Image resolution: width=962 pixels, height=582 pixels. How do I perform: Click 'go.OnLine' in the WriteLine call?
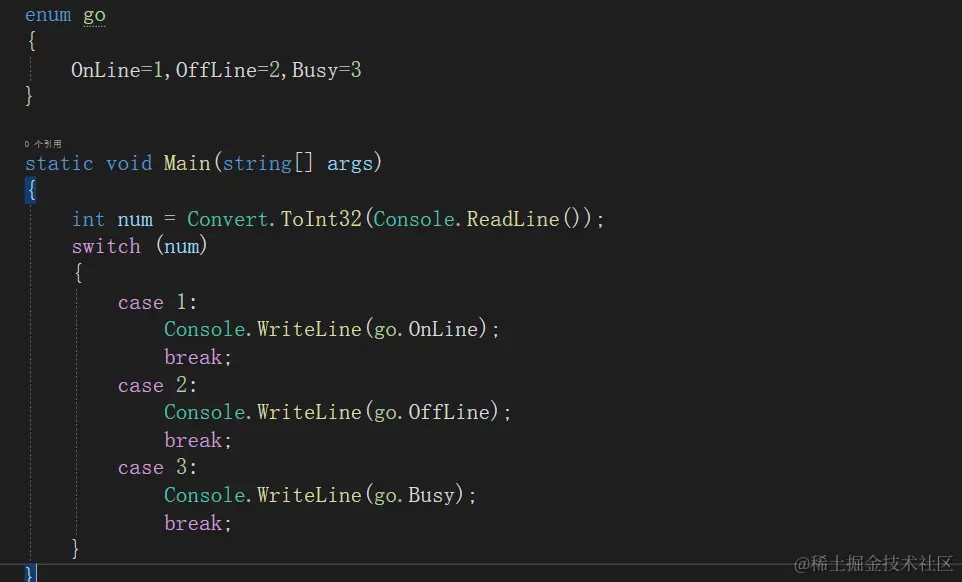point(426,330)
